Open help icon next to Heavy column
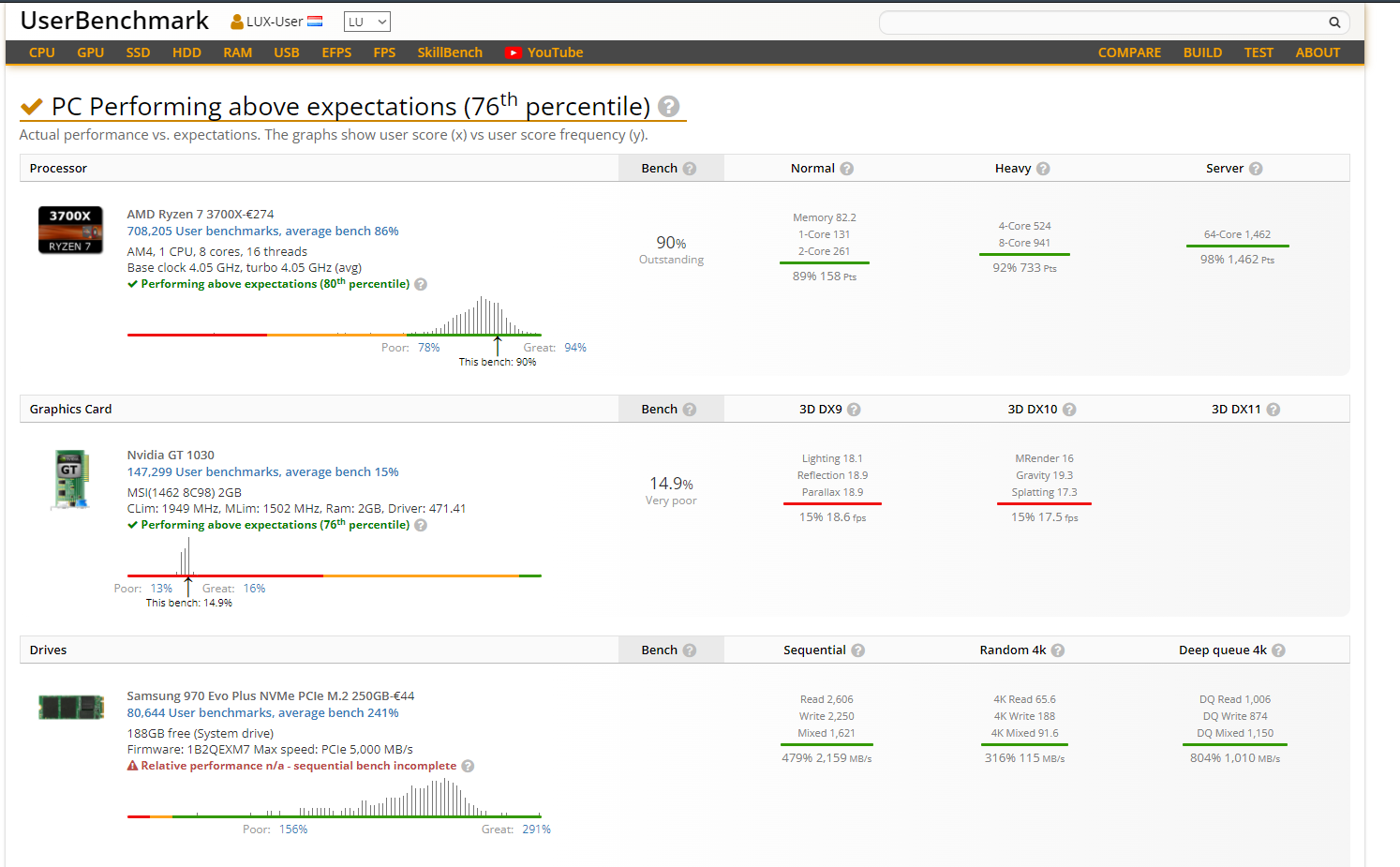Viewport: 1400px width, 867px height. [1043, 169]
